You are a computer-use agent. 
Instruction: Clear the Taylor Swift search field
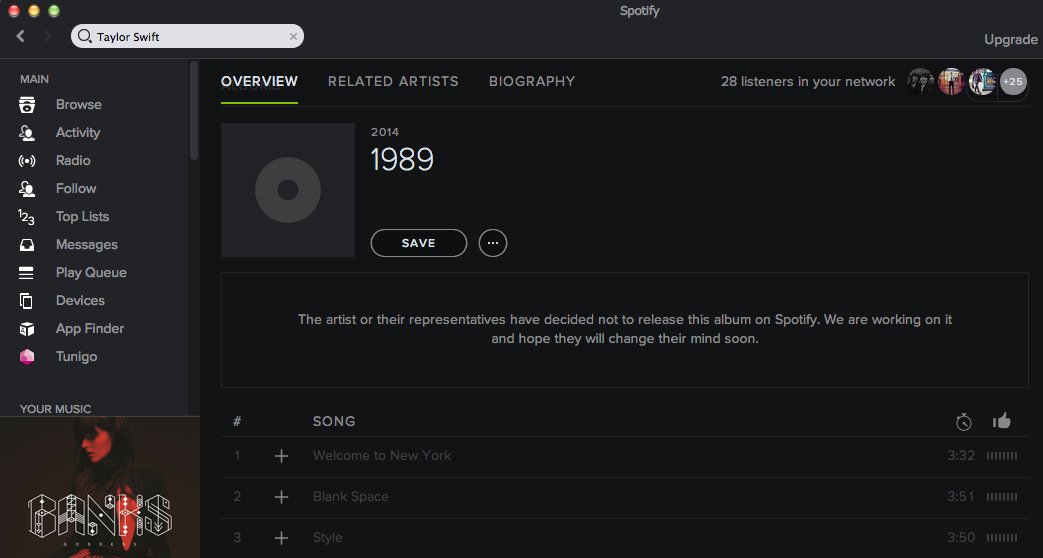click(293, 37)
